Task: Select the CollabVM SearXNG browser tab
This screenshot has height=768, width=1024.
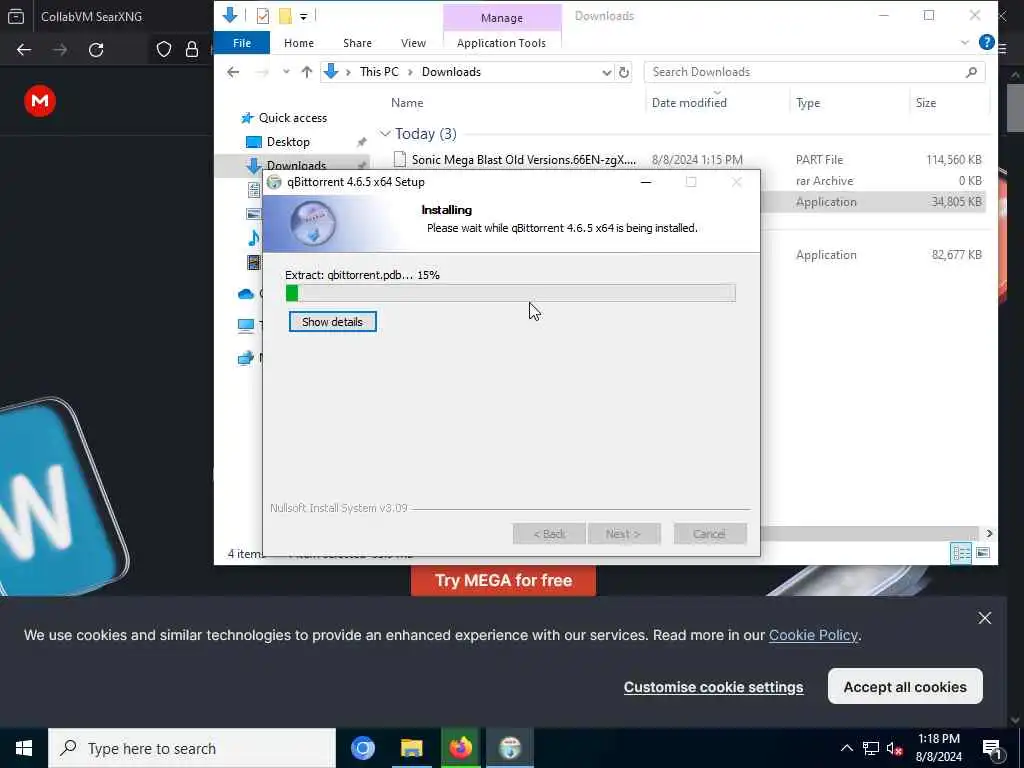Action: pyautogui.click(x=91, y=16)
